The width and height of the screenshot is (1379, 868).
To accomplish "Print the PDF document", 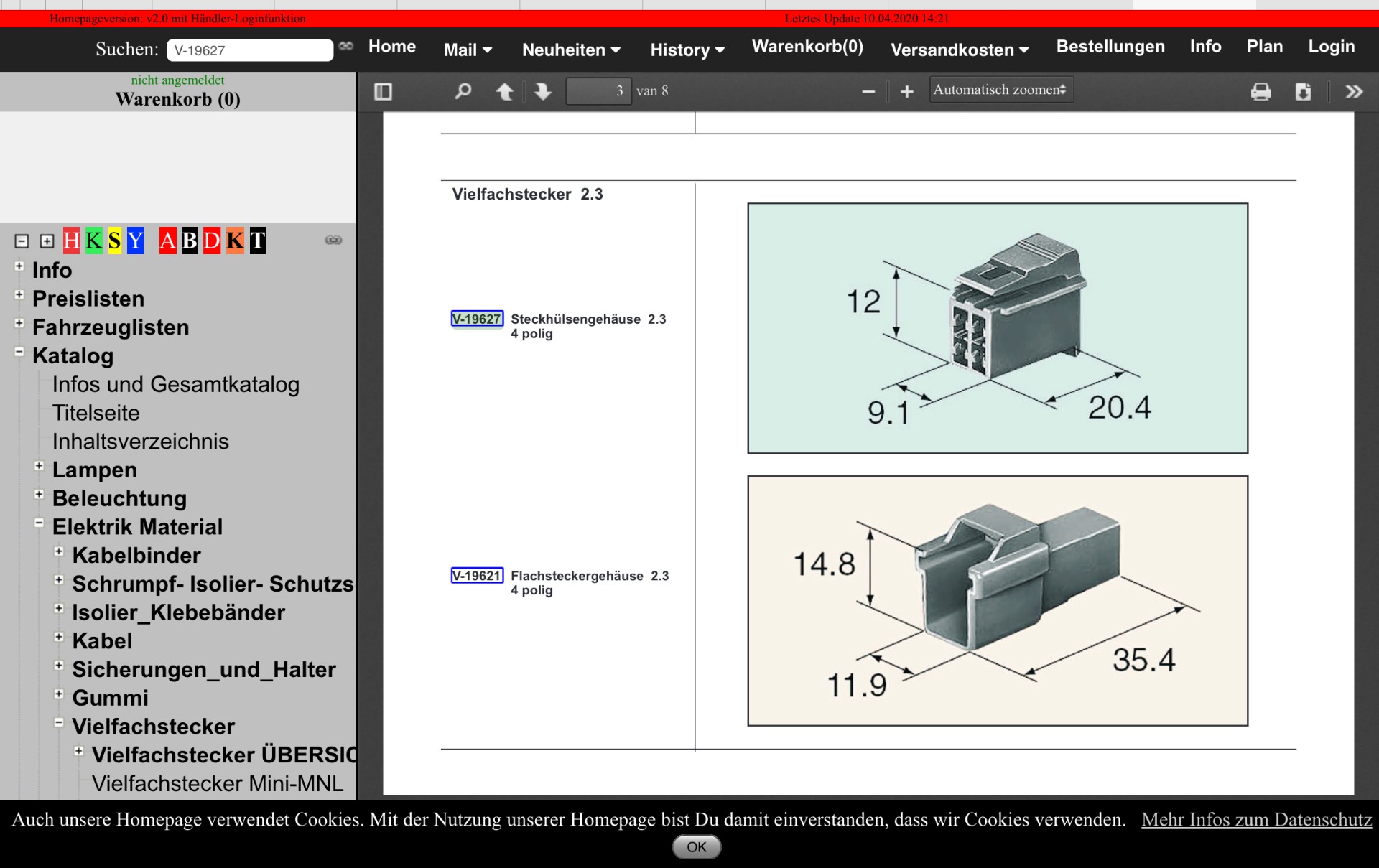I will tap(1261, 91).
